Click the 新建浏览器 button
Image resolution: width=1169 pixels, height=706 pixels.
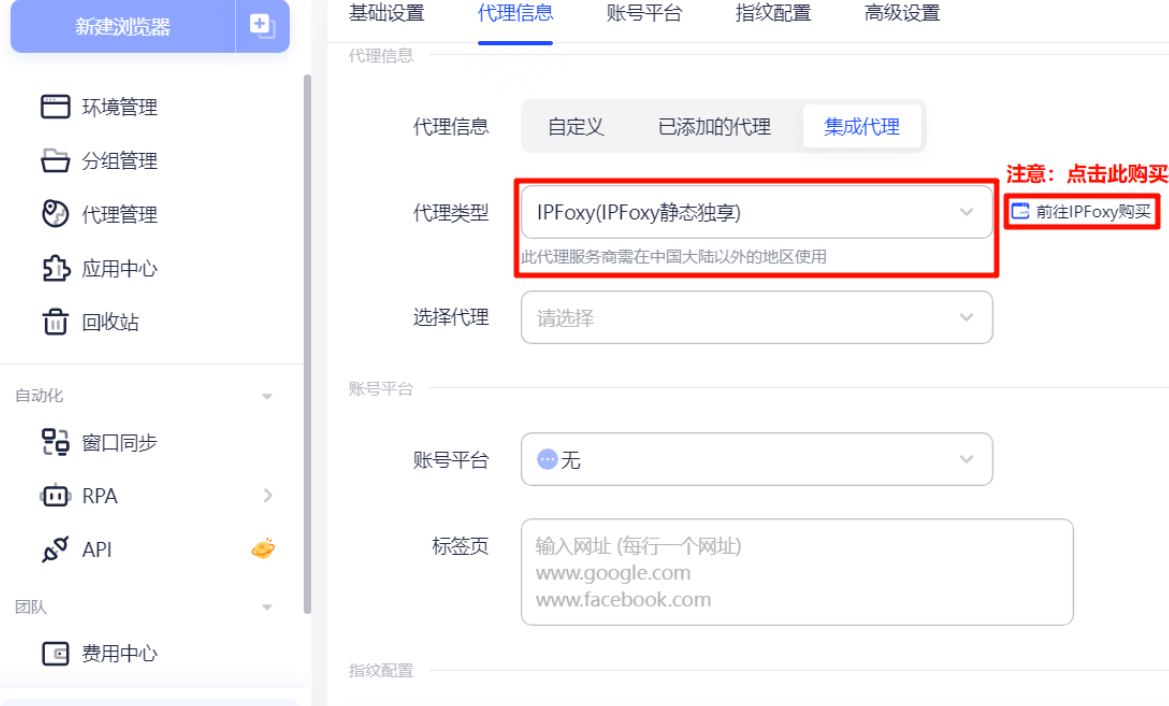(x=123, y=26)
